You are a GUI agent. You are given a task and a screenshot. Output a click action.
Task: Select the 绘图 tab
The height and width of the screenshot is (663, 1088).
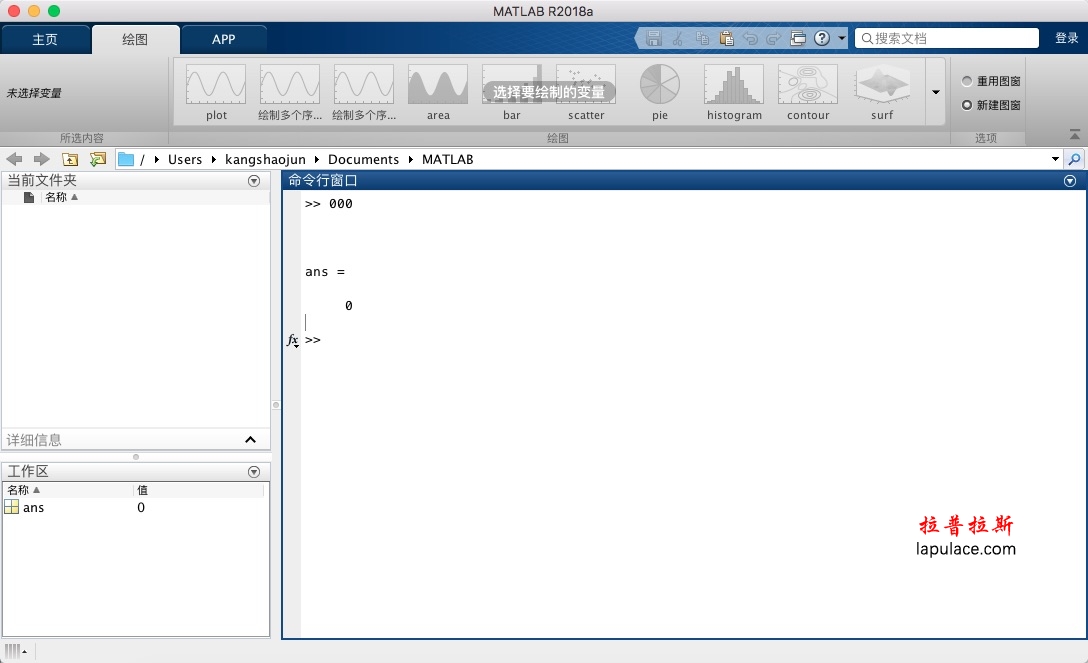click(x=135, y=40)
